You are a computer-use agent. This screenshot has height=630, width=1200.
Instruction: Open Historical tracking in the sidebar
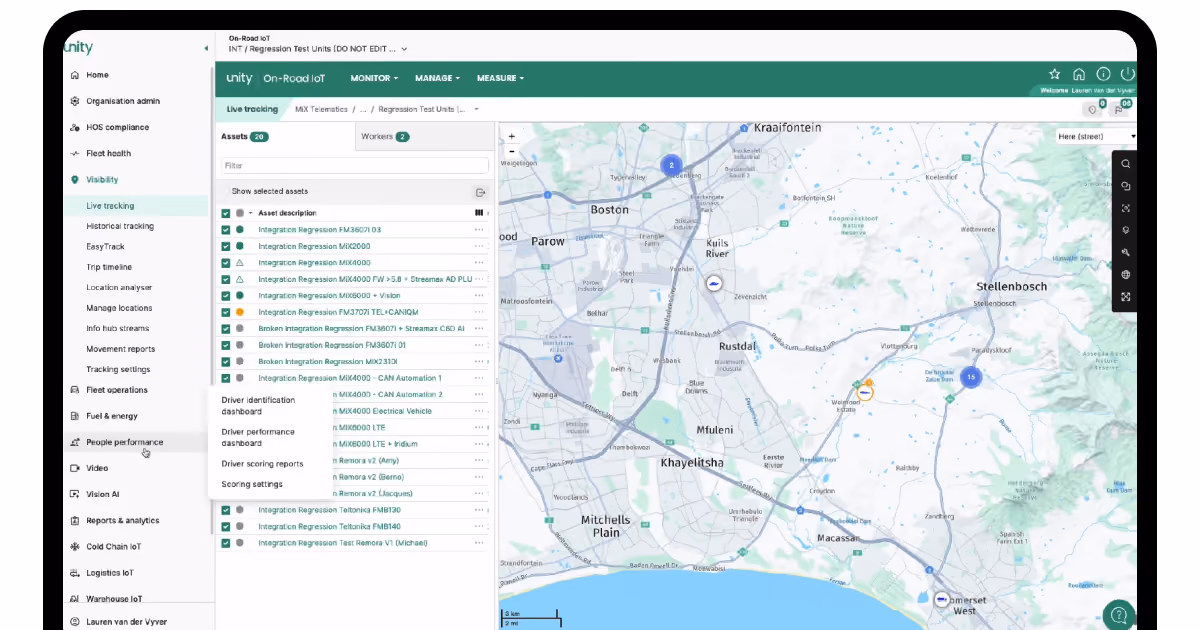click(120, 226)
